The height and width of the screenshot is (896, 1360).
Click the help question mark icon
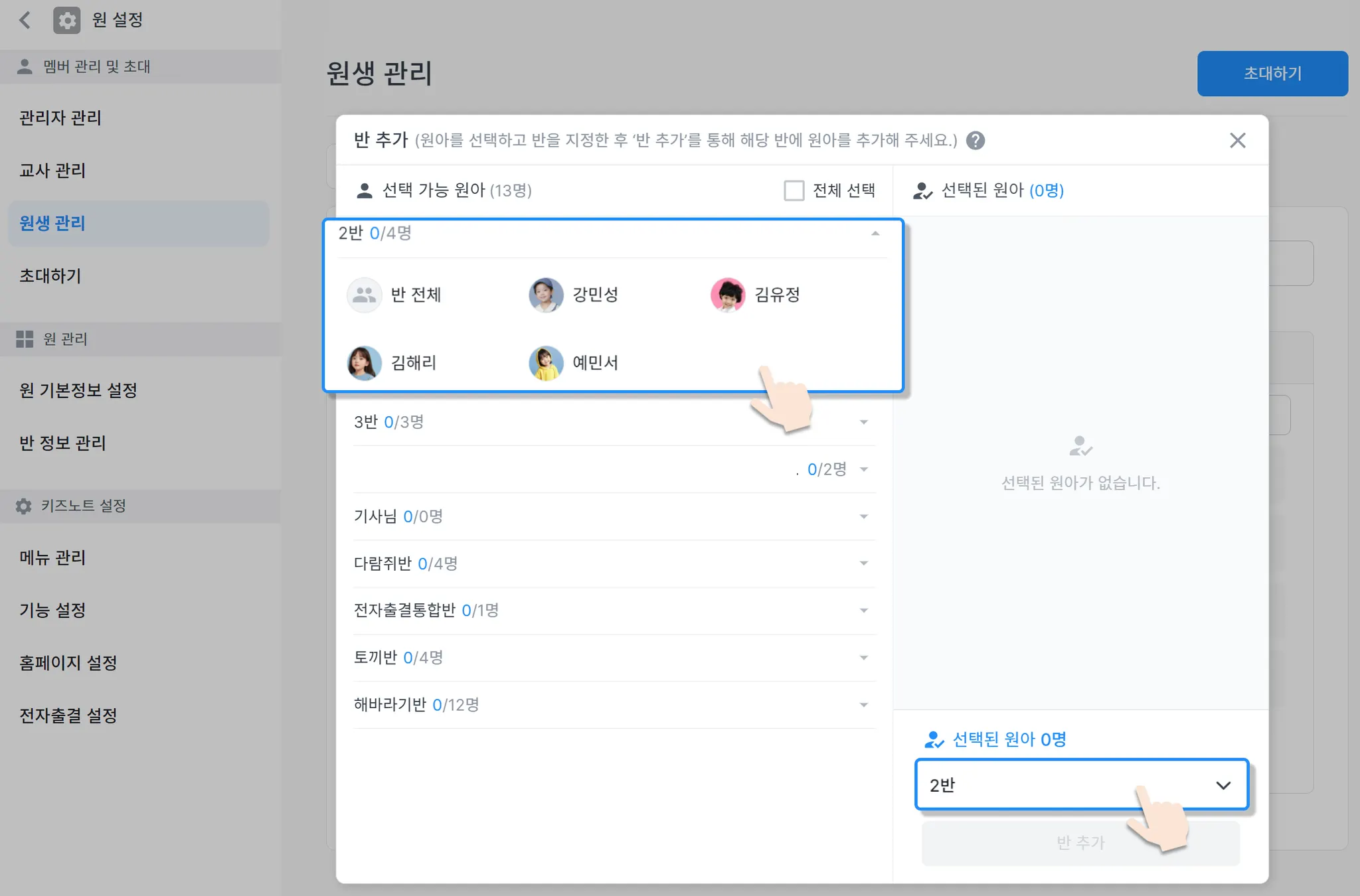(975, 141)
